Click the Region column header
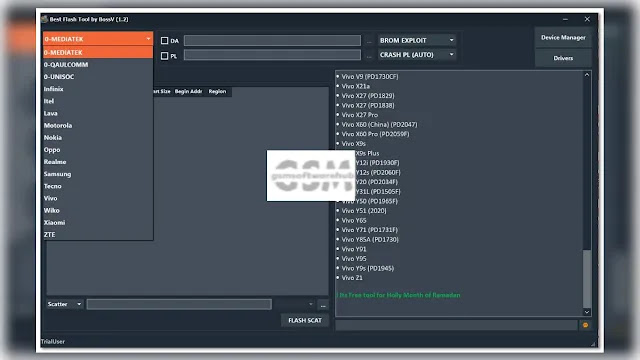The height and width of the screenshot is (360, 640). [217, 91]
